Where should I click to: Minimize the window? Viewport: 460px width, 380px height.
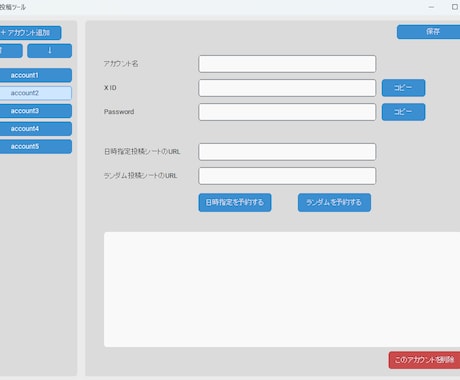431,7
